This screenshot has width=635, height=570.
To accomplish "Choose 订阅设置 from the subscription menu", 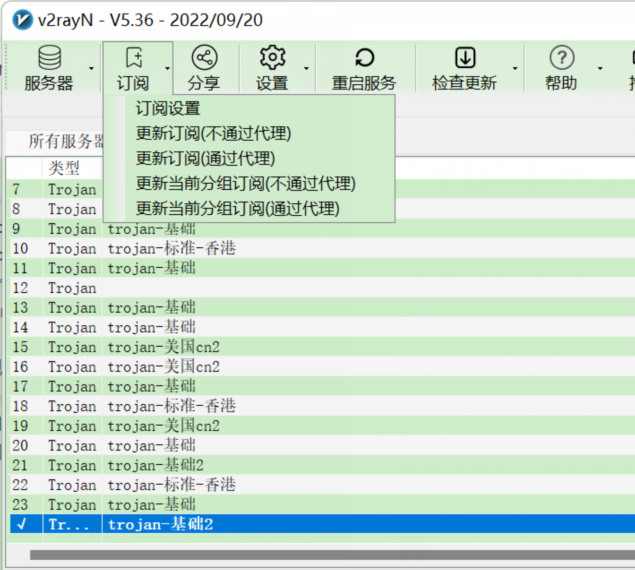I will point(168,108).
